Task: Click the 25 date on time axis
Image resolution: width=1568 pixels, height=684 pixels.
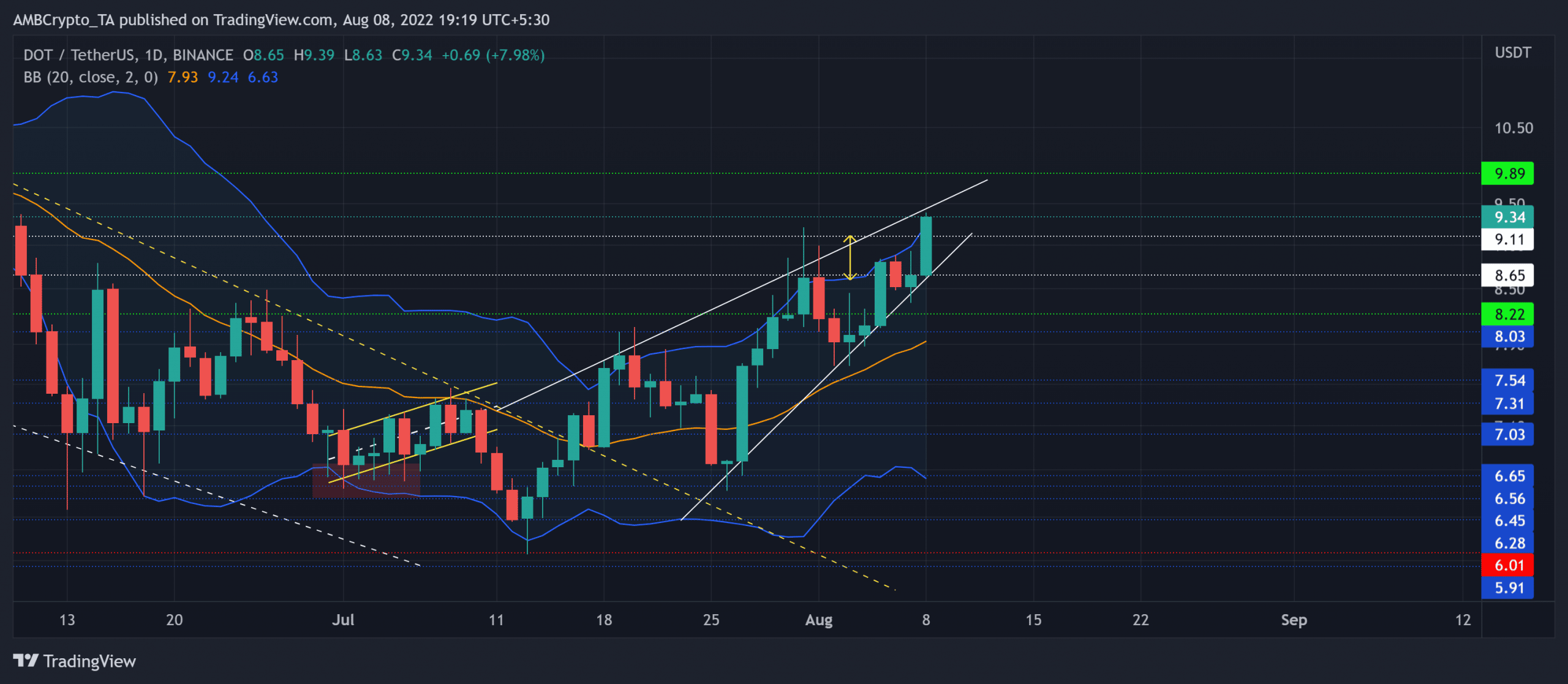Action: [711, 620]
